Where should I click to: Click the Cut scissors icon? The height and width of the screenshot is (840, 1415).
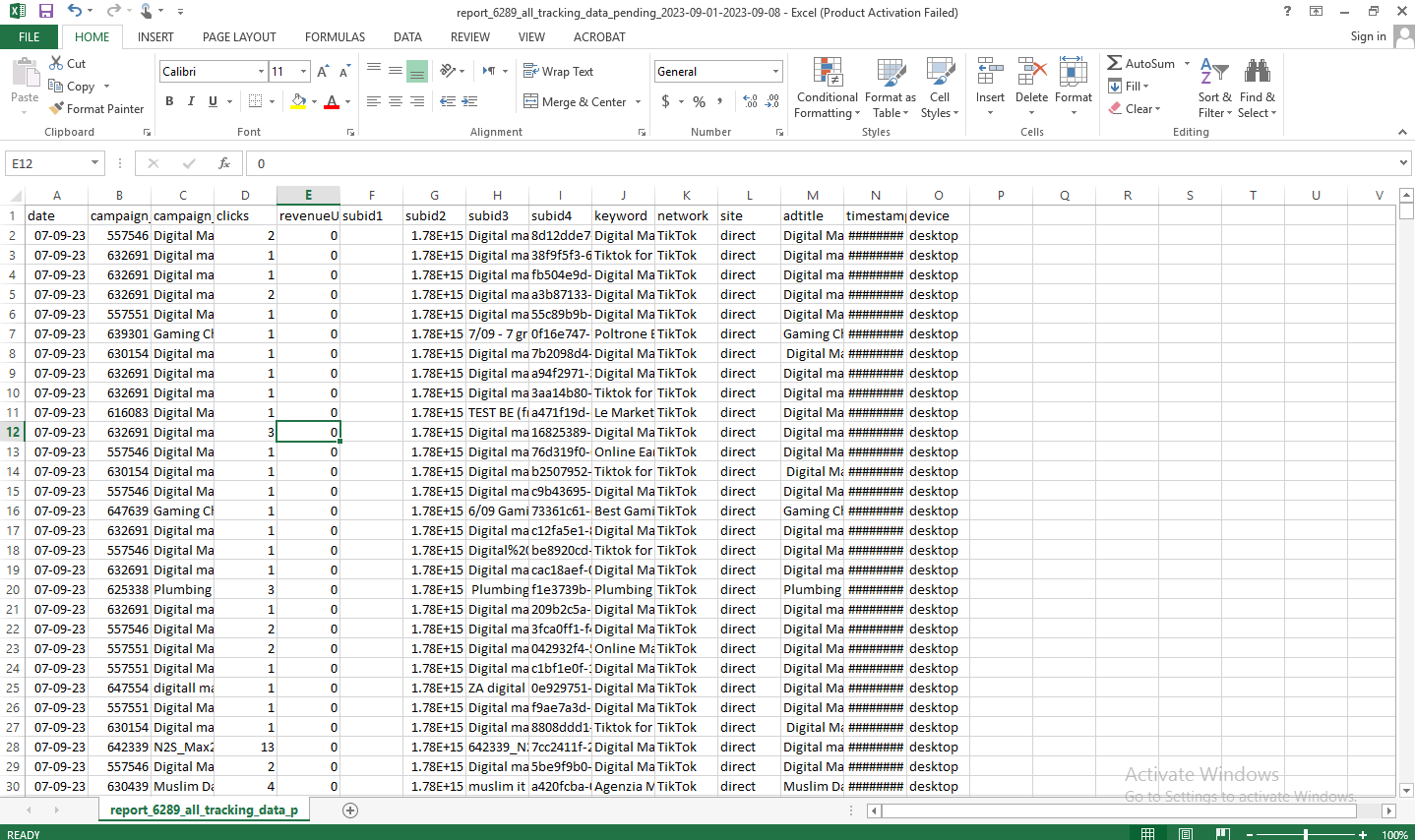pos(56,63)
